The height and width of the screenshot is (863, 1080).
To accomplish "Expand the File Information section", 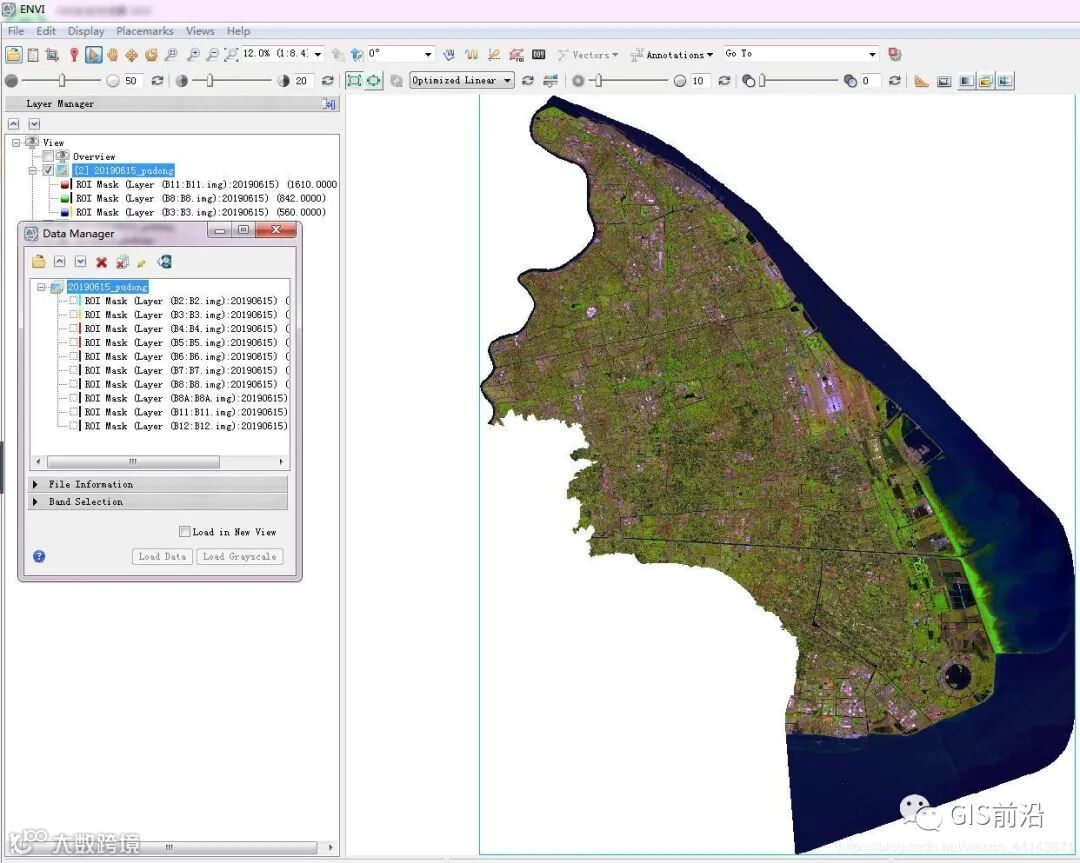I will (90, 484).
